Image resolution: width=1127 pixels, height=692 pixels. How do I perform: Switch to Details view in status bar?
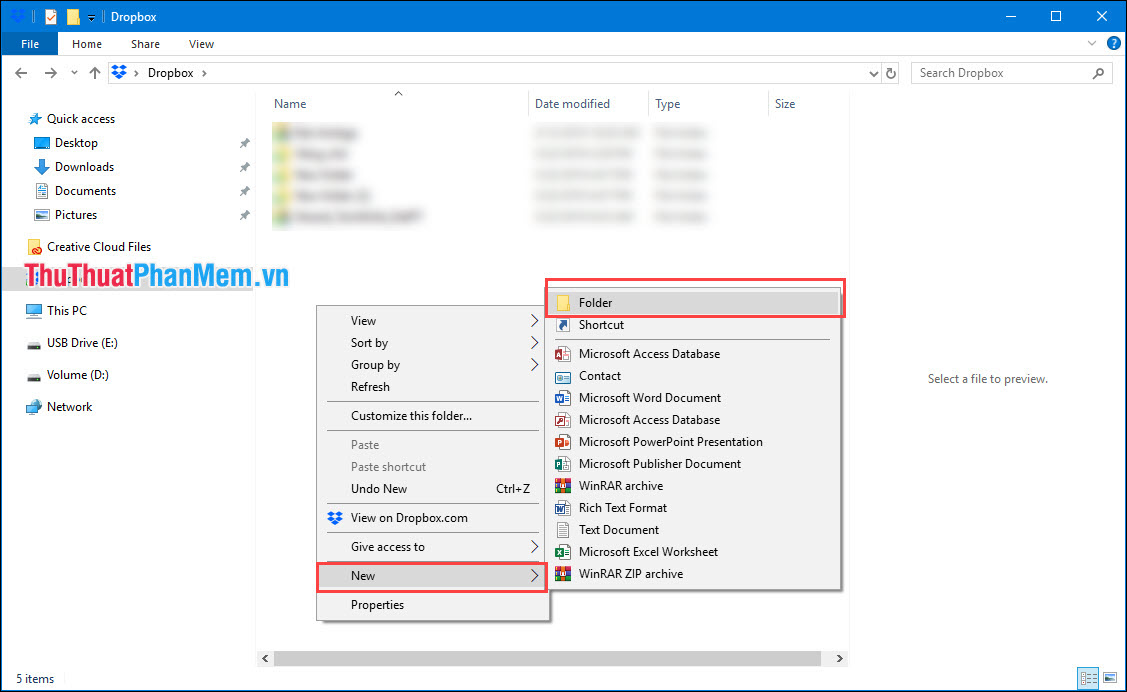tap(1088, 678)
